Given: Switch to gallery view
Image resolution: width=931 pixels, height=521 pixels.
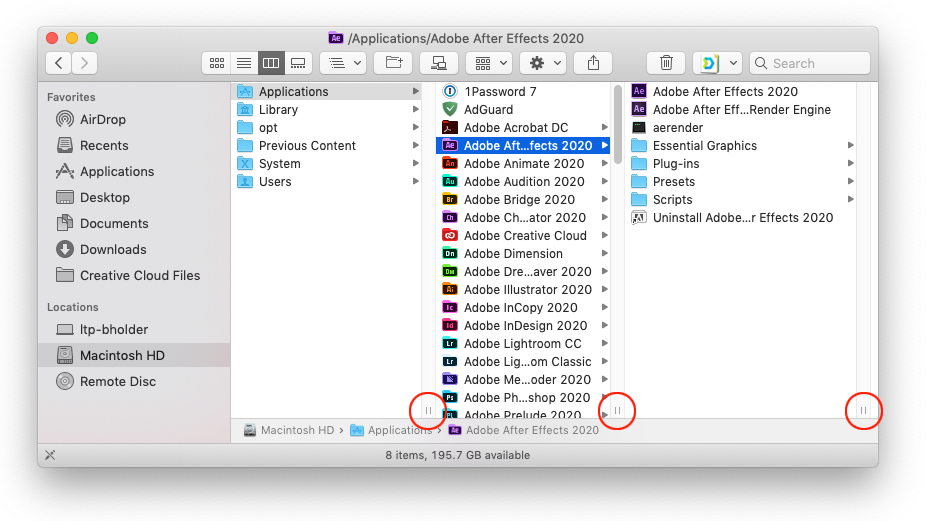Looking at the screenshot, I should coord(298,63).
